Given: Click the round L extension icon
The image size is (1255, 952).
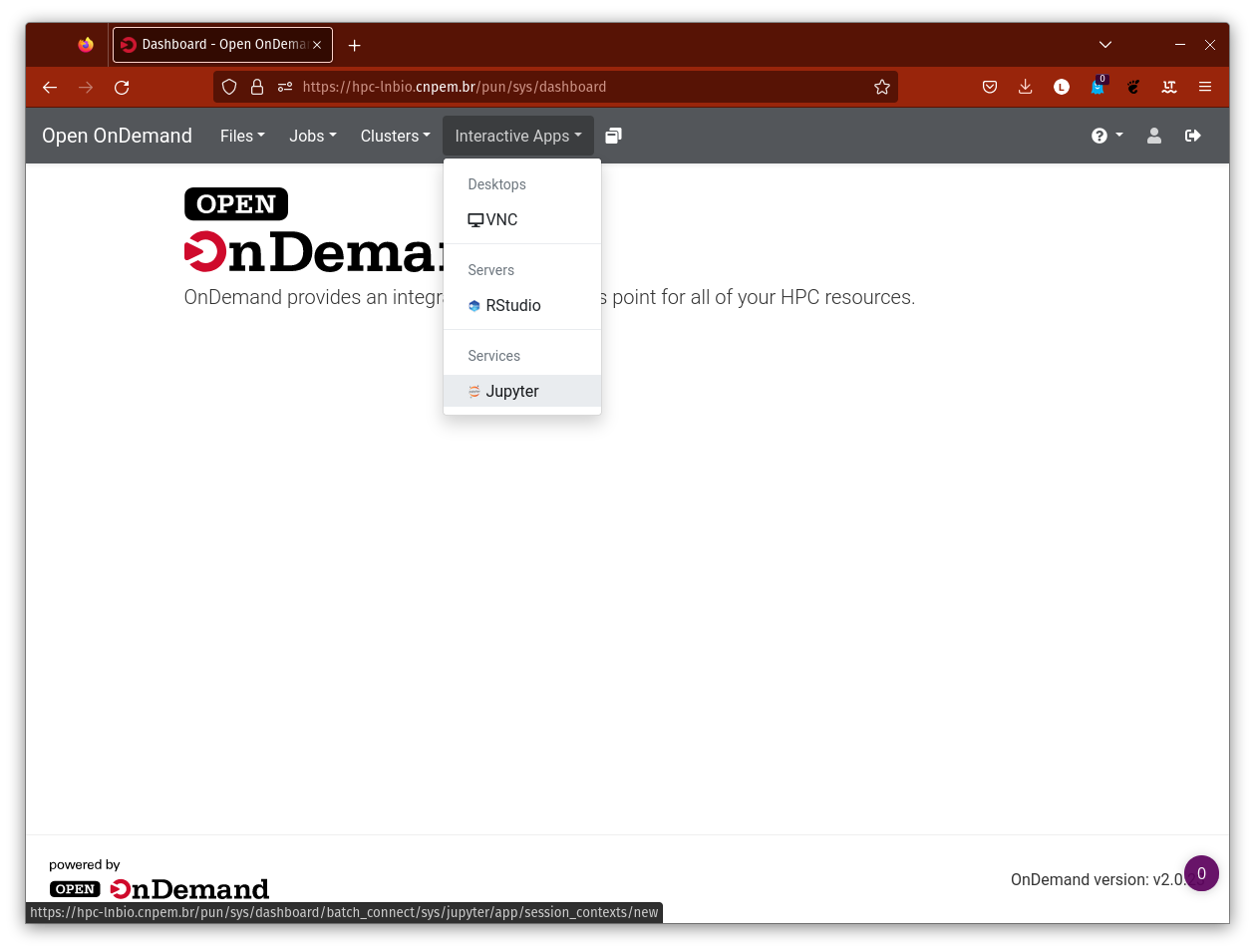Looking at the screenshot, I should 1062,87.
